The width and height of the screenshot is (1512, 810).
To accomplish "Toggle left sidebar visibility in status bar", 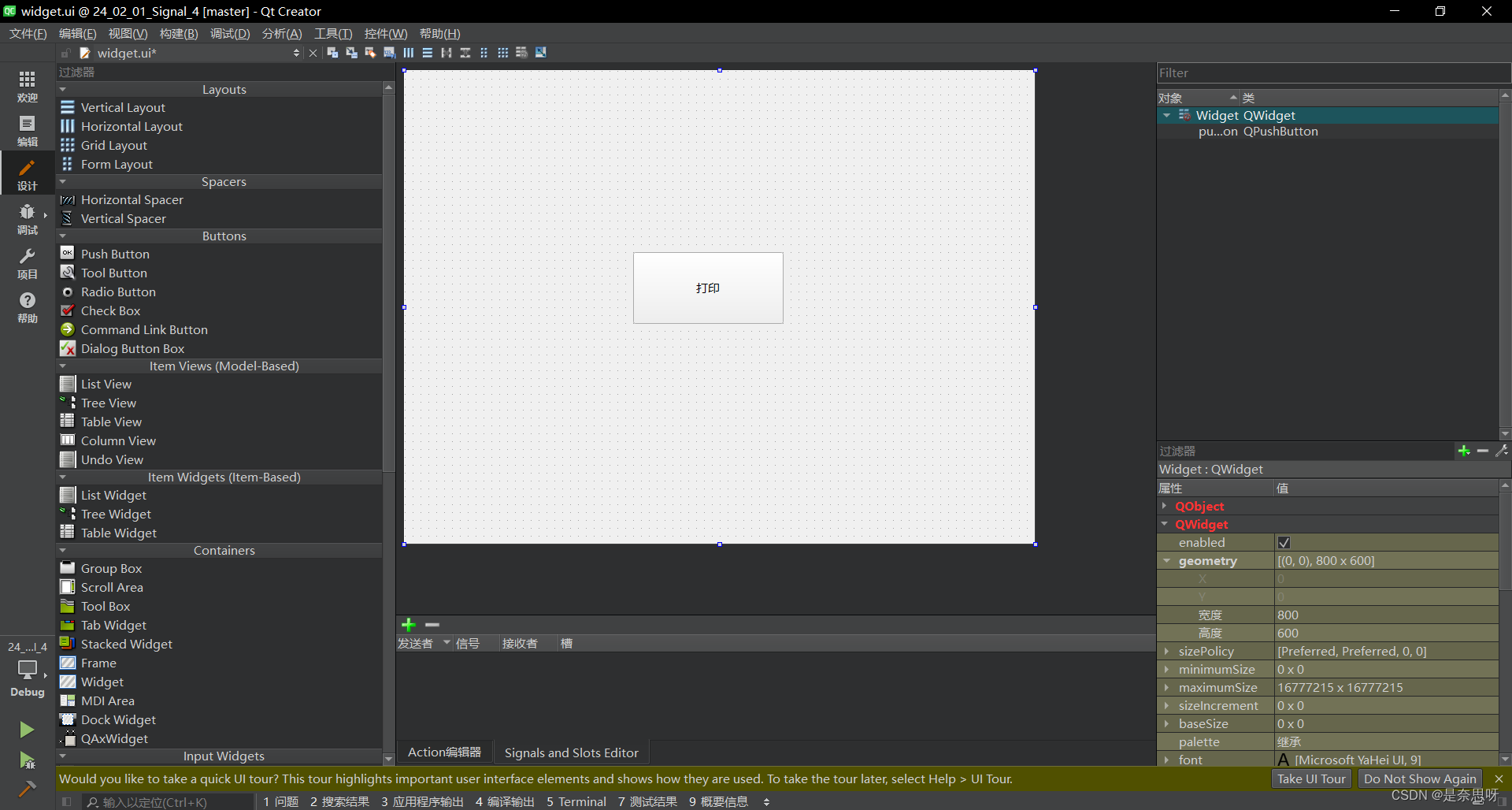I will click(x=67, y=801).
